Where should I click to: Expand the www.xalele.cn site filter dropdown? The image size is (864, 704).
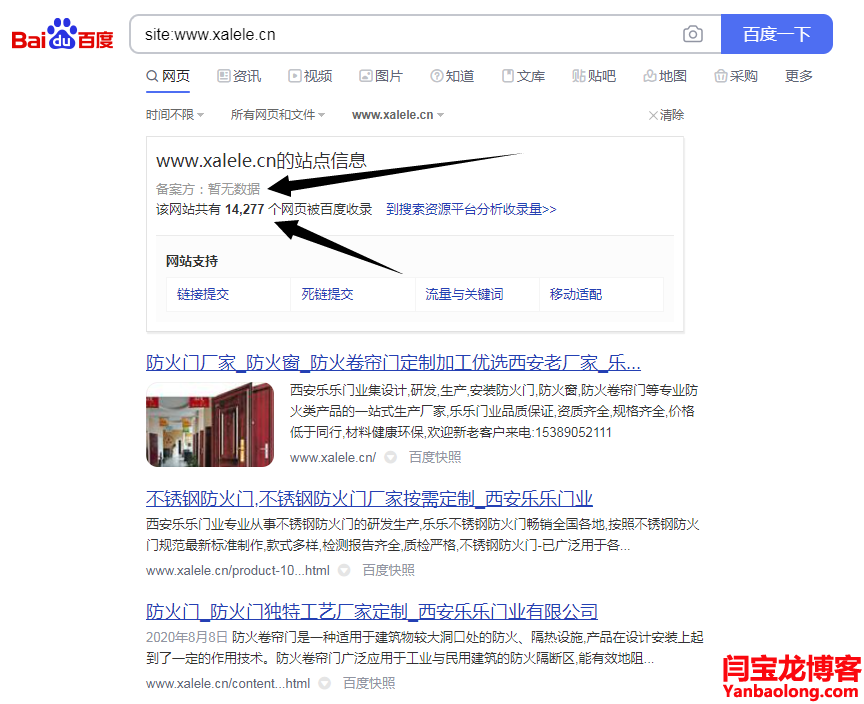398,115
